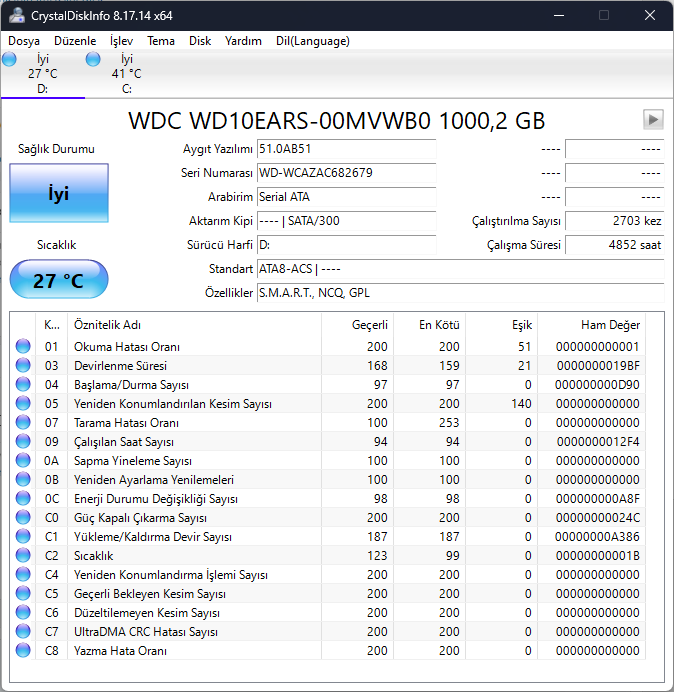The width and height of the screenshot is (674, 692).
Task: Click the En Kötü column header
Action: pos(429,325)
